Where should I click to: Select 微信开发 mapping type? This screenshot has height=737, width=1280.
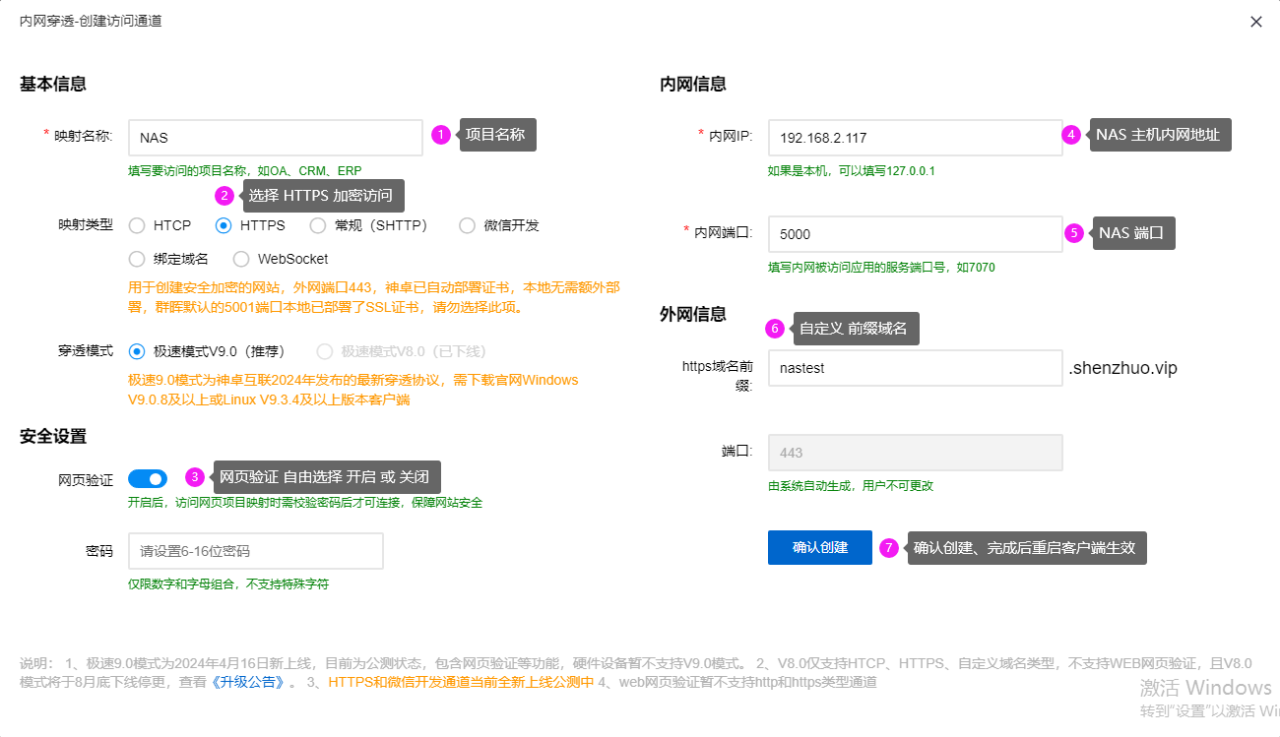coord(467,226)
